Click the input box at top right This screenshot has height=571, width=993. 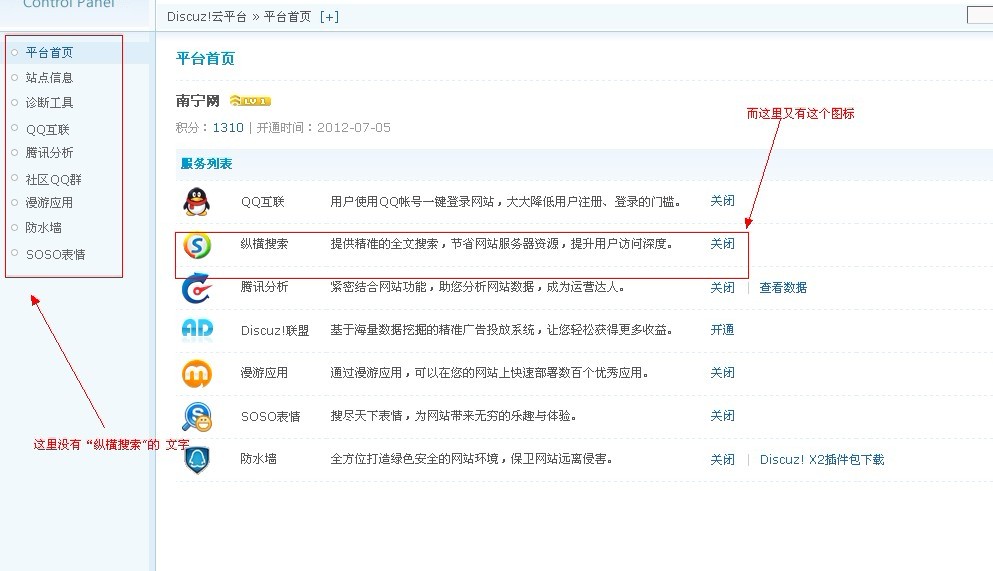[x=980, y=15]
